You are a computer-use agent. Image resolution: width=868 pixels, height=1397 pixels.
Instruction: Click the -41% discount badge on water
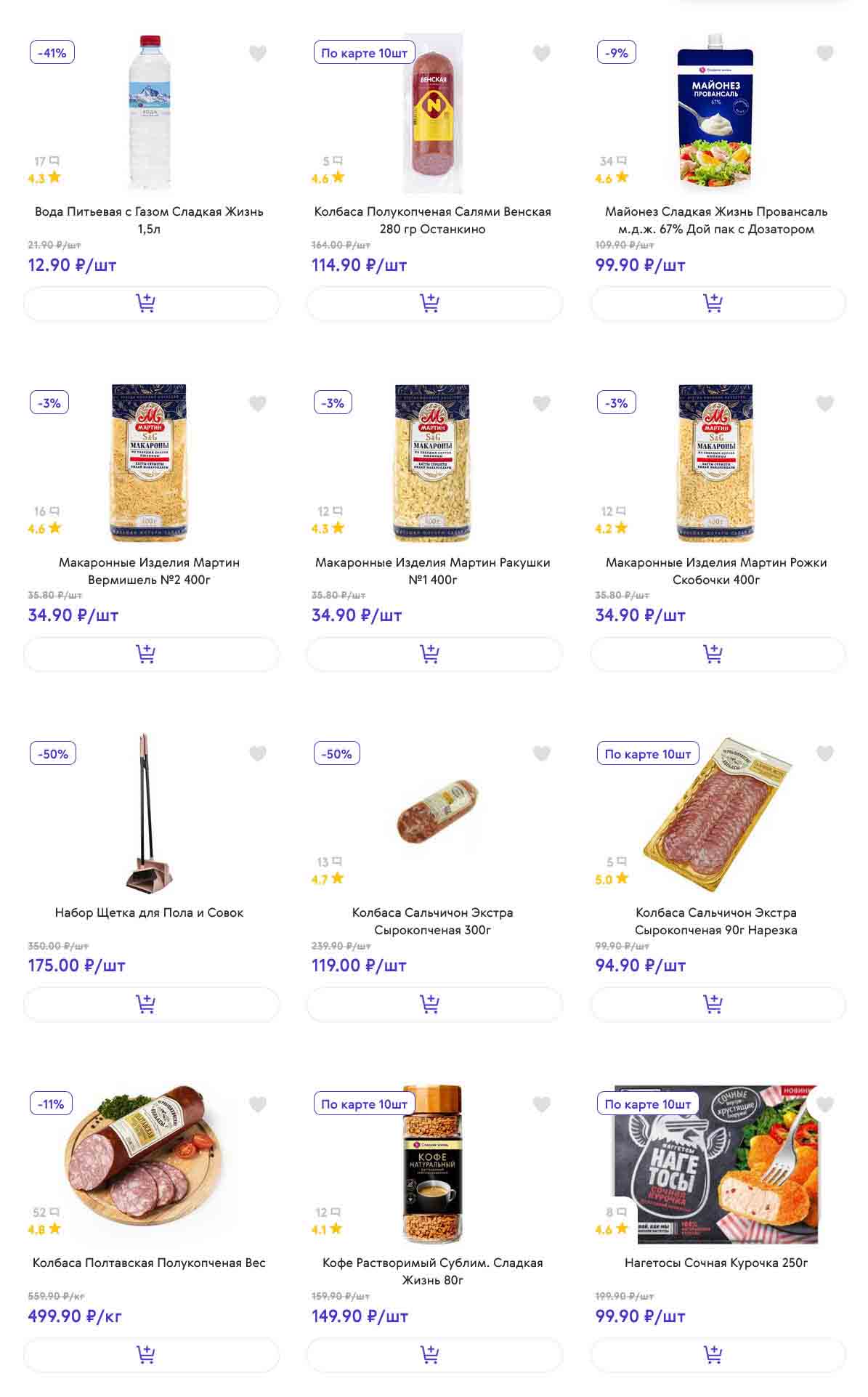[x=52, y=53]
